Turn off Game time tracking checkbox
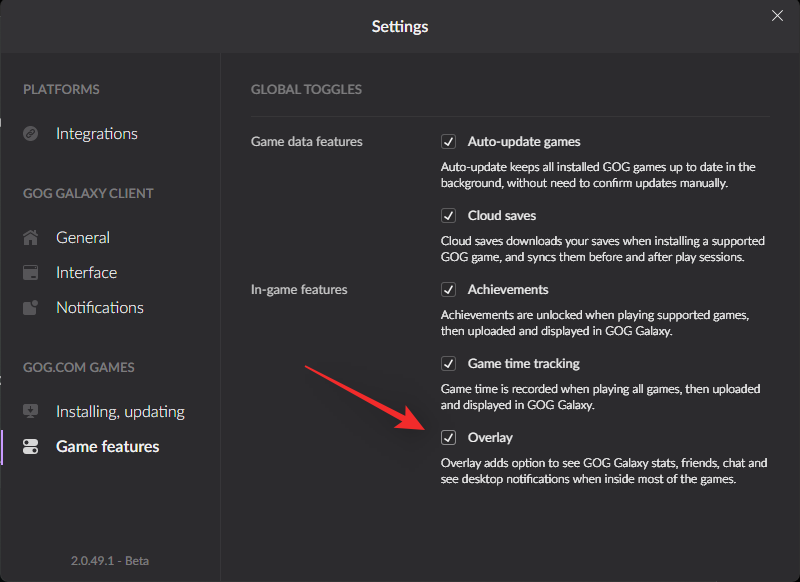Viewport: 800px width, 582px height. [449, 364]
